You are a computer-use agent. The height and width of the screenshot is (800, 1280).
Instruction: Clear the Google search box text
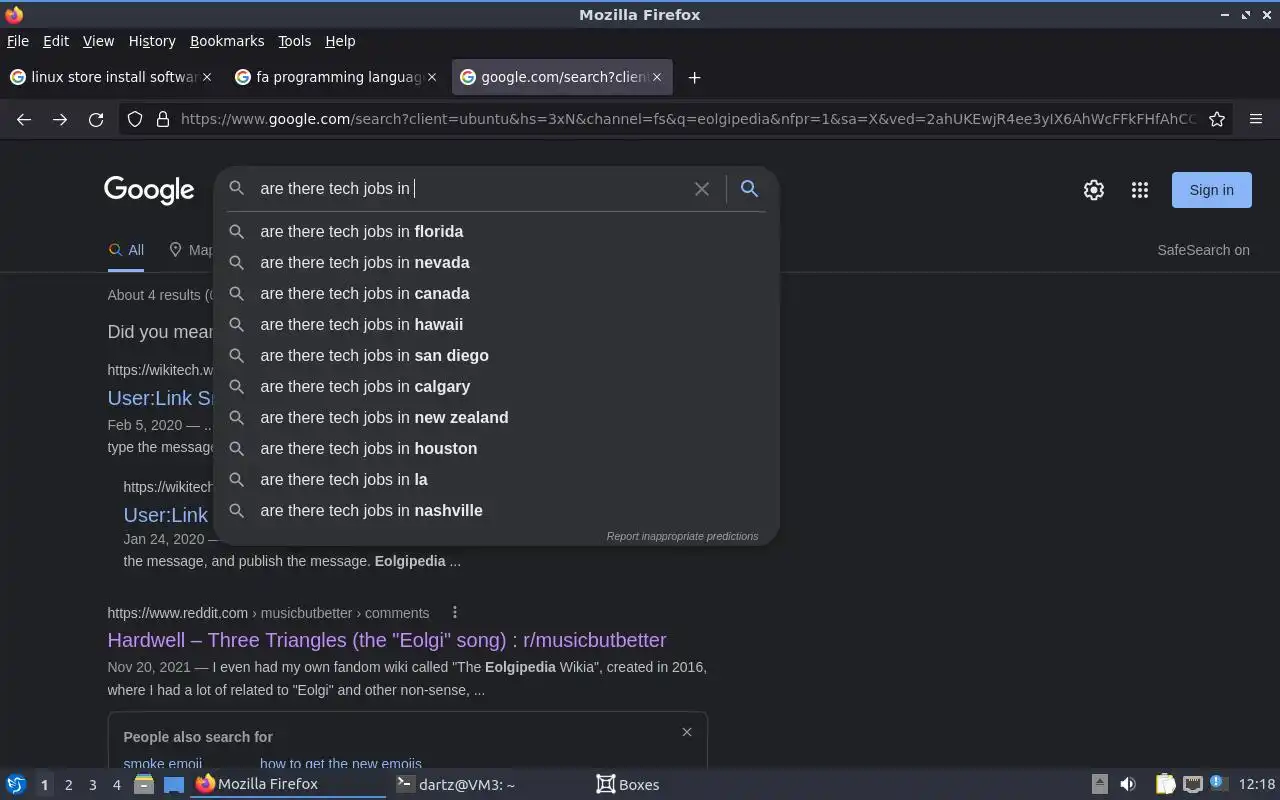702,188
